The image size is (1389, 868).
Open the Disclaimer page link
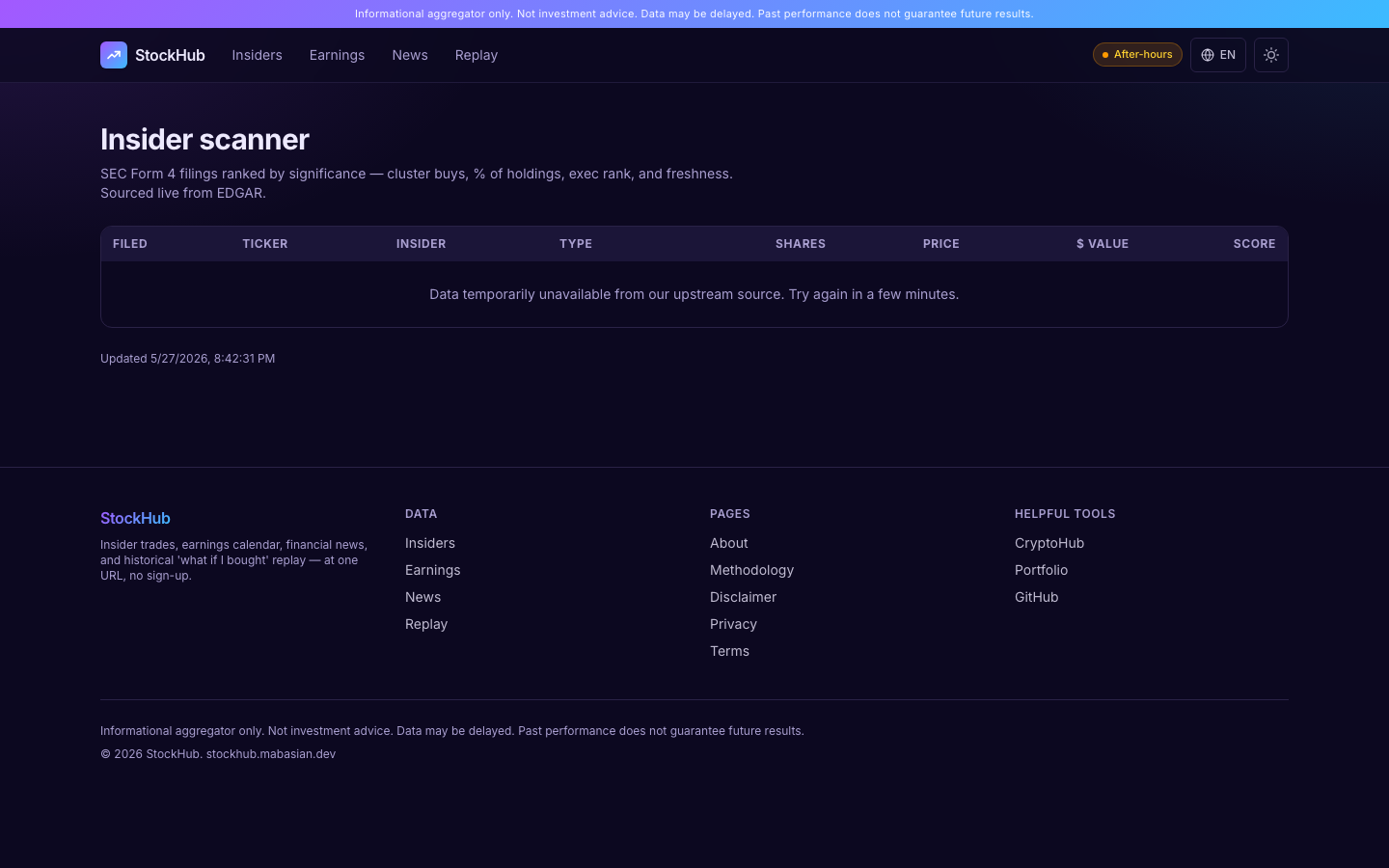pos(744,597)
